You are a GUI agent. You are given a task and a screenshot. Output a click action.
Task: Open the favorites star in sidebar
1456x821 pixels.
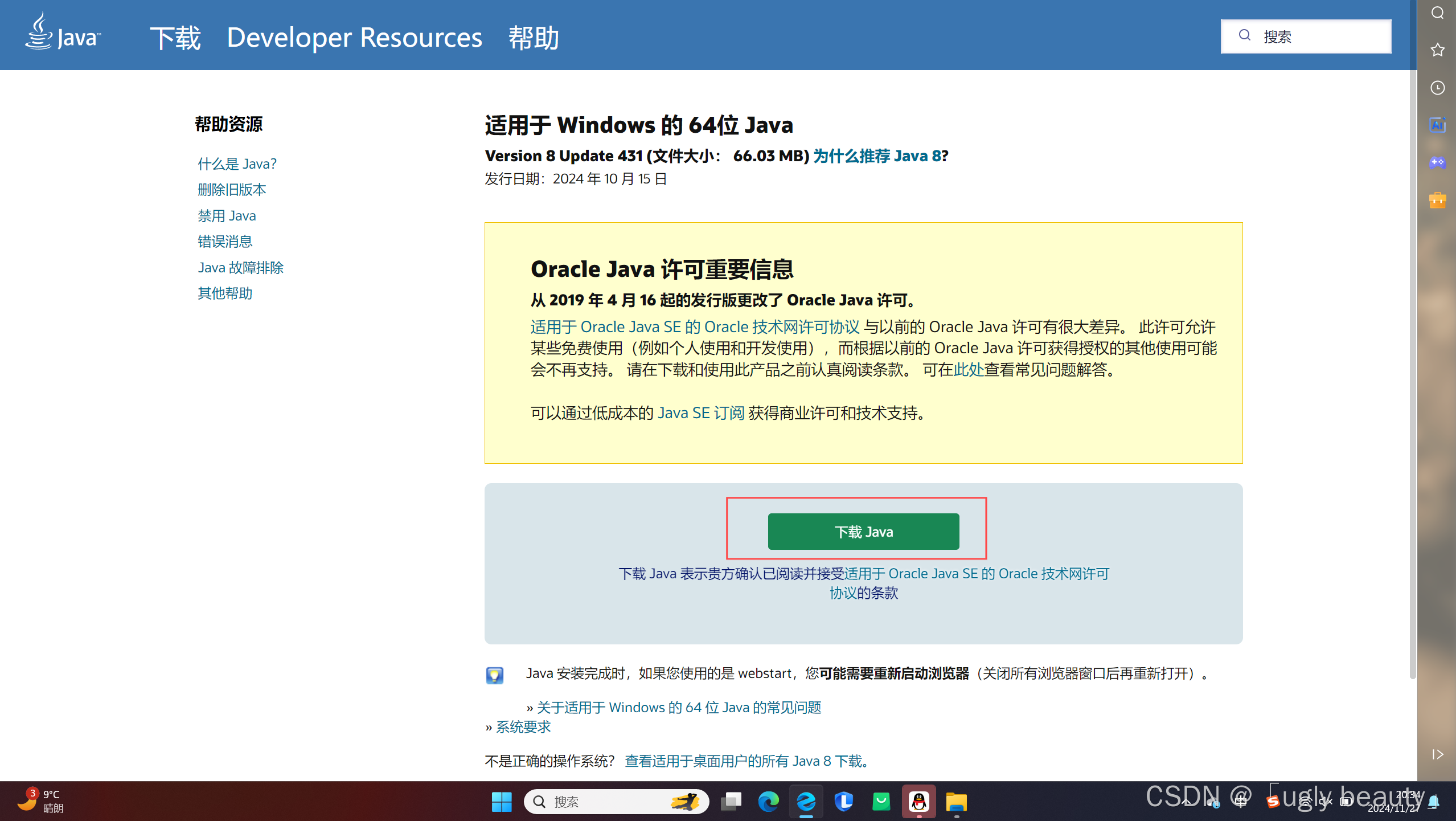(x=1437, y=50)
